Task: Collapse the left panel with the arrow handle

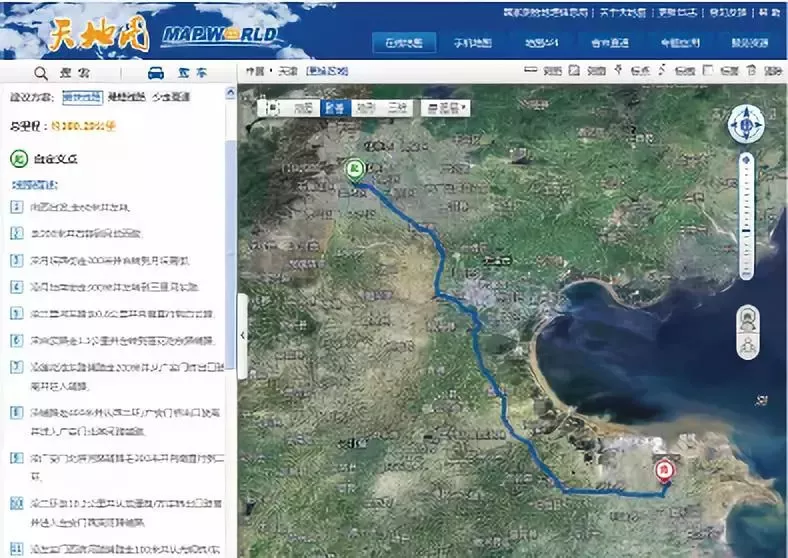Action: [243, 336]
